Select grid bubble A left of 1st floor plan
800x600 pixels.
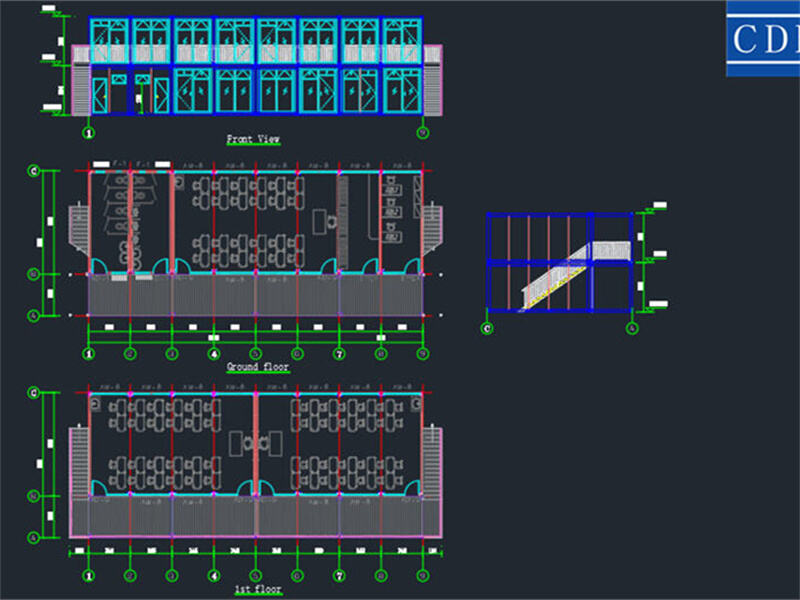point(33,538)
